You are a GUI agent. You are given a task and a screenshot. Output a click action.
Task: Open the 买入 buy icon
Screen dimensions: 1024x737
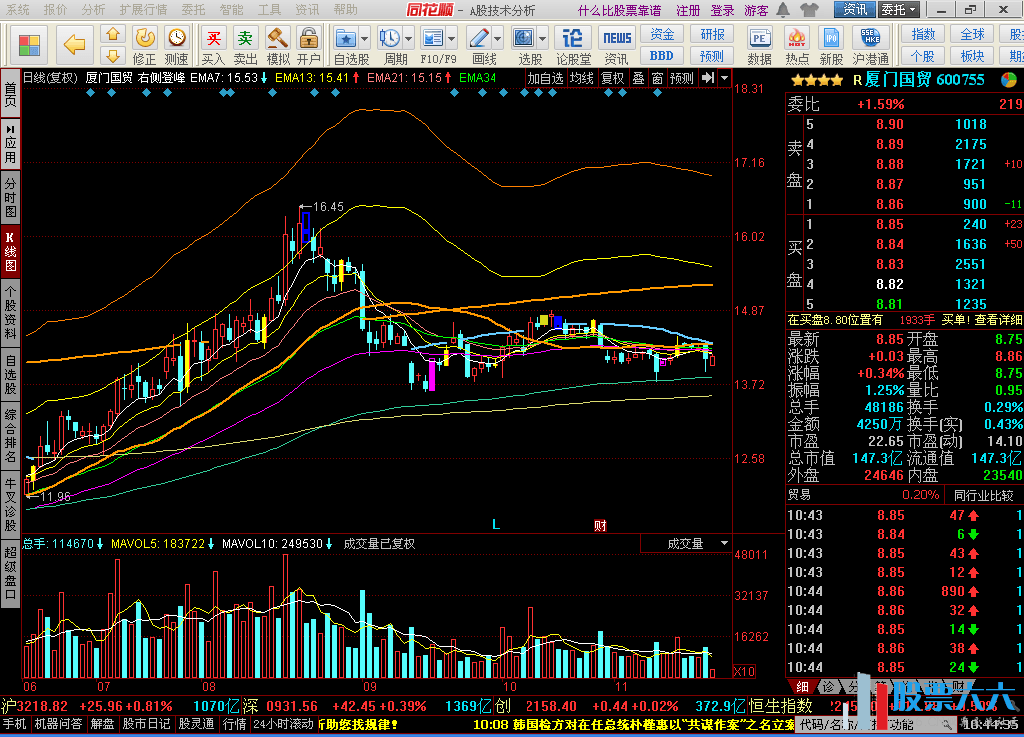213,44
